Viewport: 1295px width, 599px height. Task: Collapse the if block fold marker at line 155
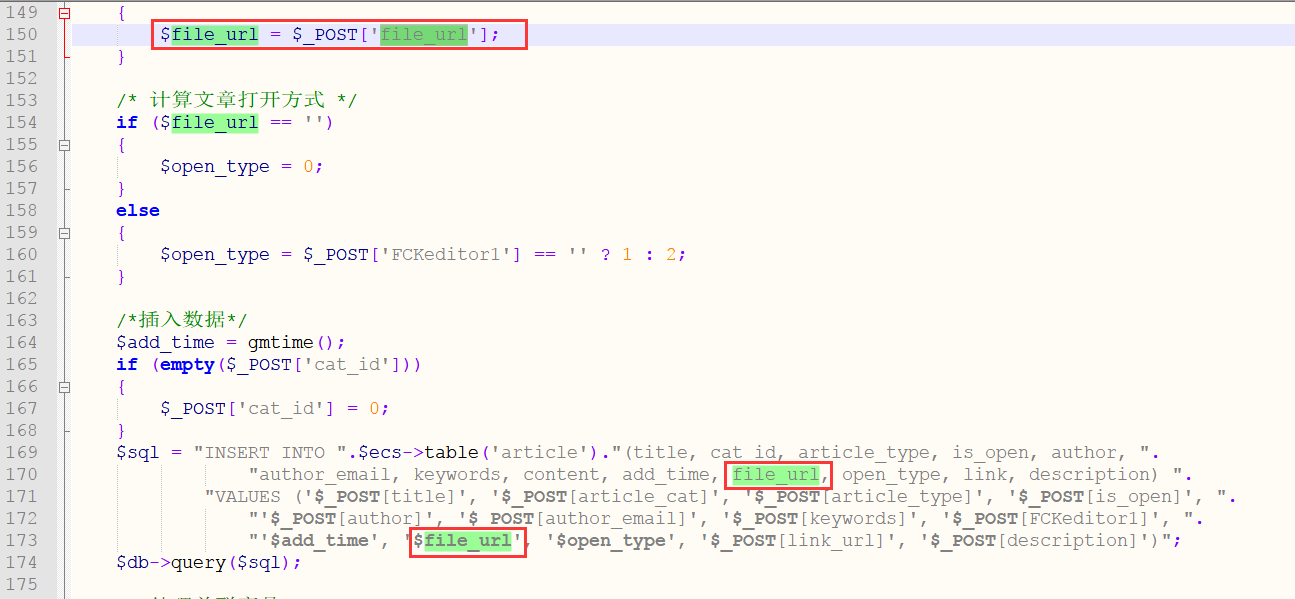coord(65,145)
